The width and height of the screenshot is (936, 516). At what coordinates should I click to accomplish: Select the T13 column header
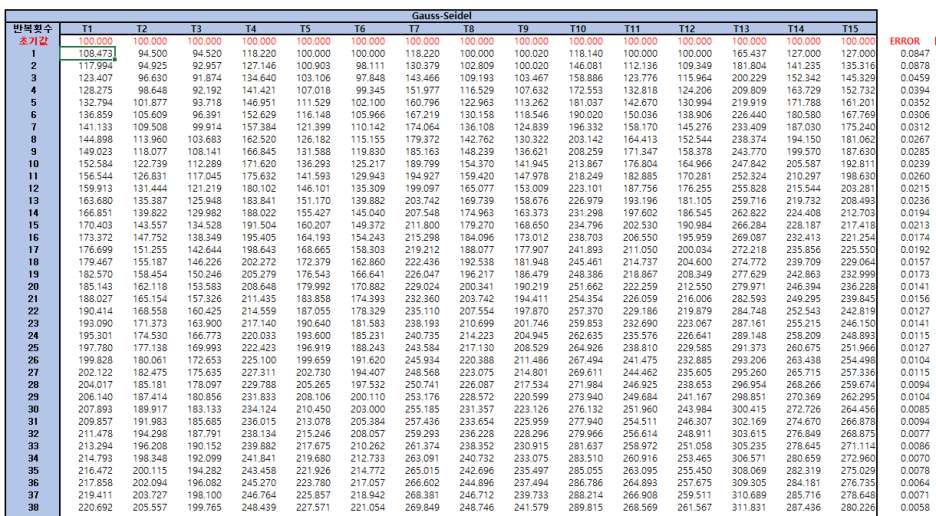click(x=741, y=29)
